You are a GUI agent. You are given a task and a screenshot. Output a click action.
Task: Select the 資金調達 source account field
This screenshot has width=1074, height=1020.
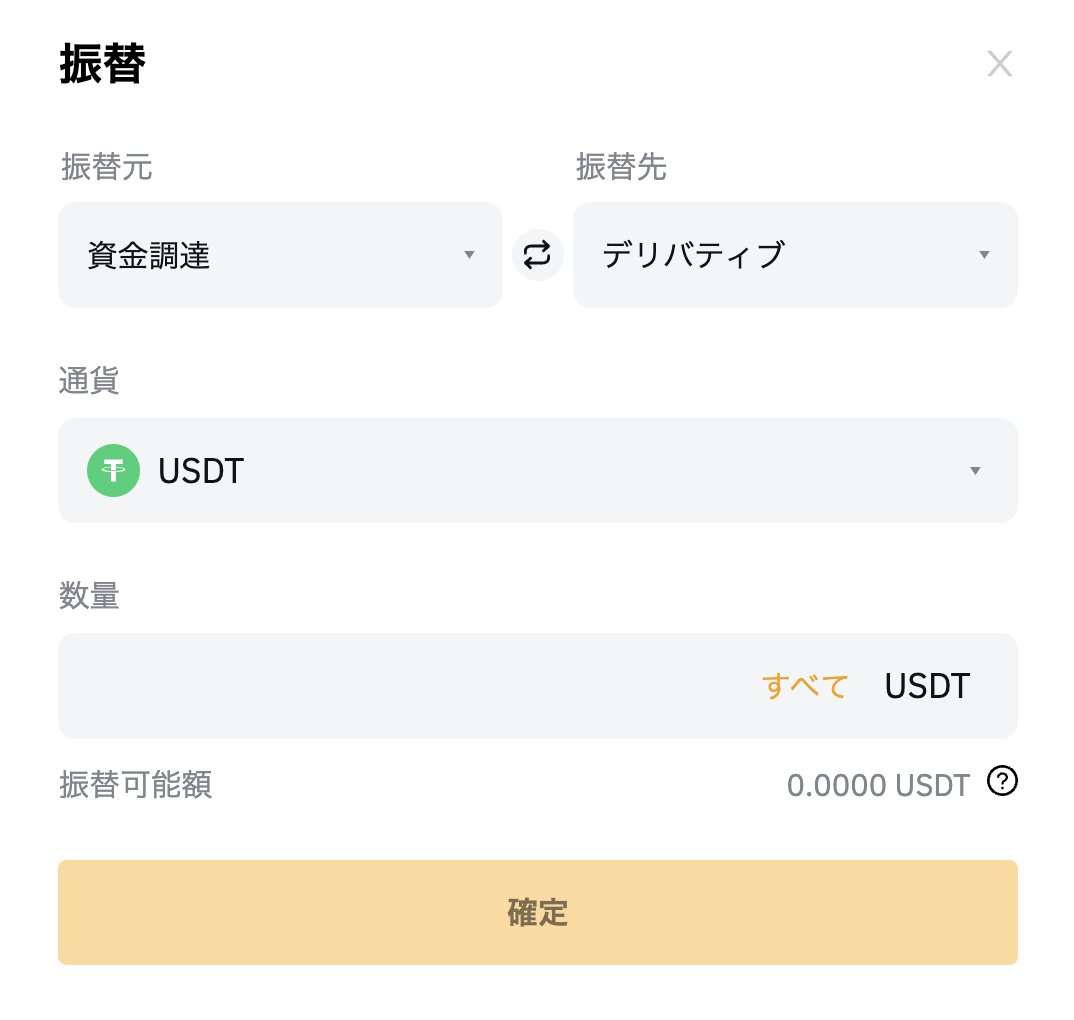280,255
